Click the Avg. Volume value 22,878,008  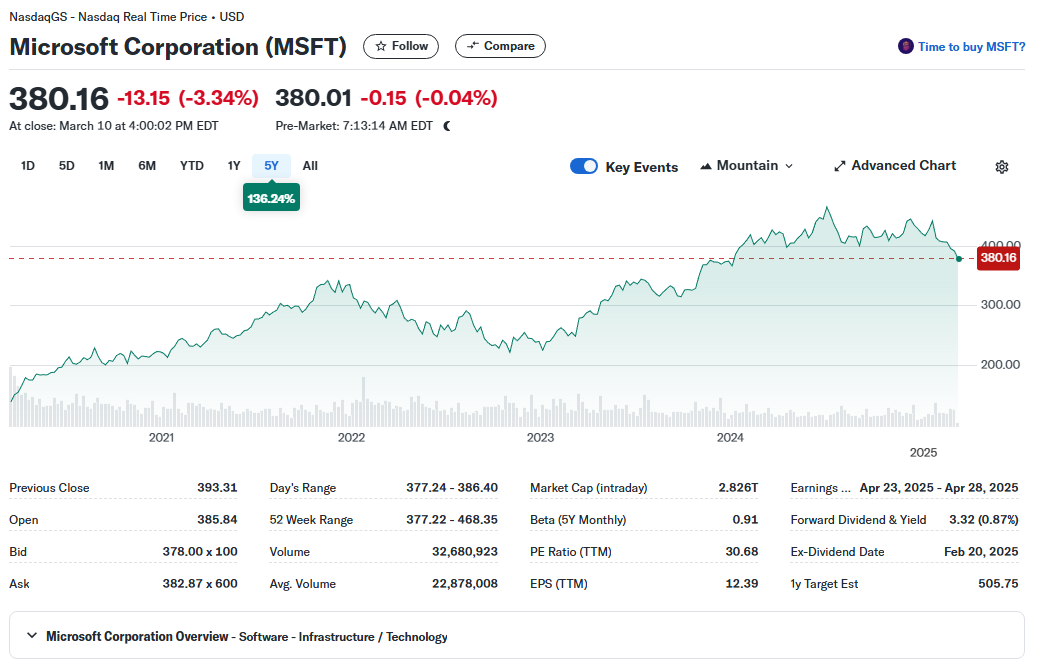(465, 584)
